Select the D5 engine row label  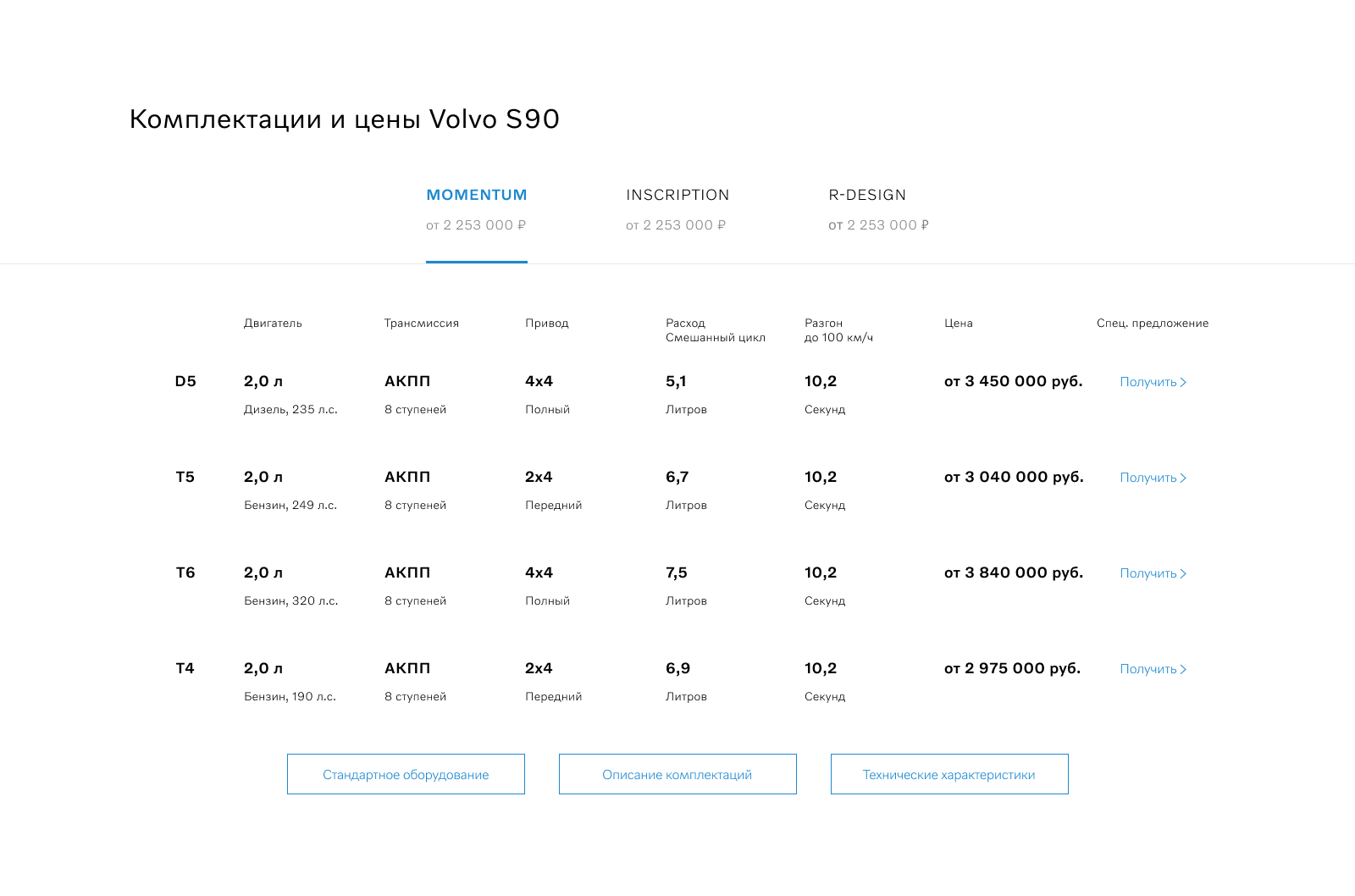coord(185,381)
